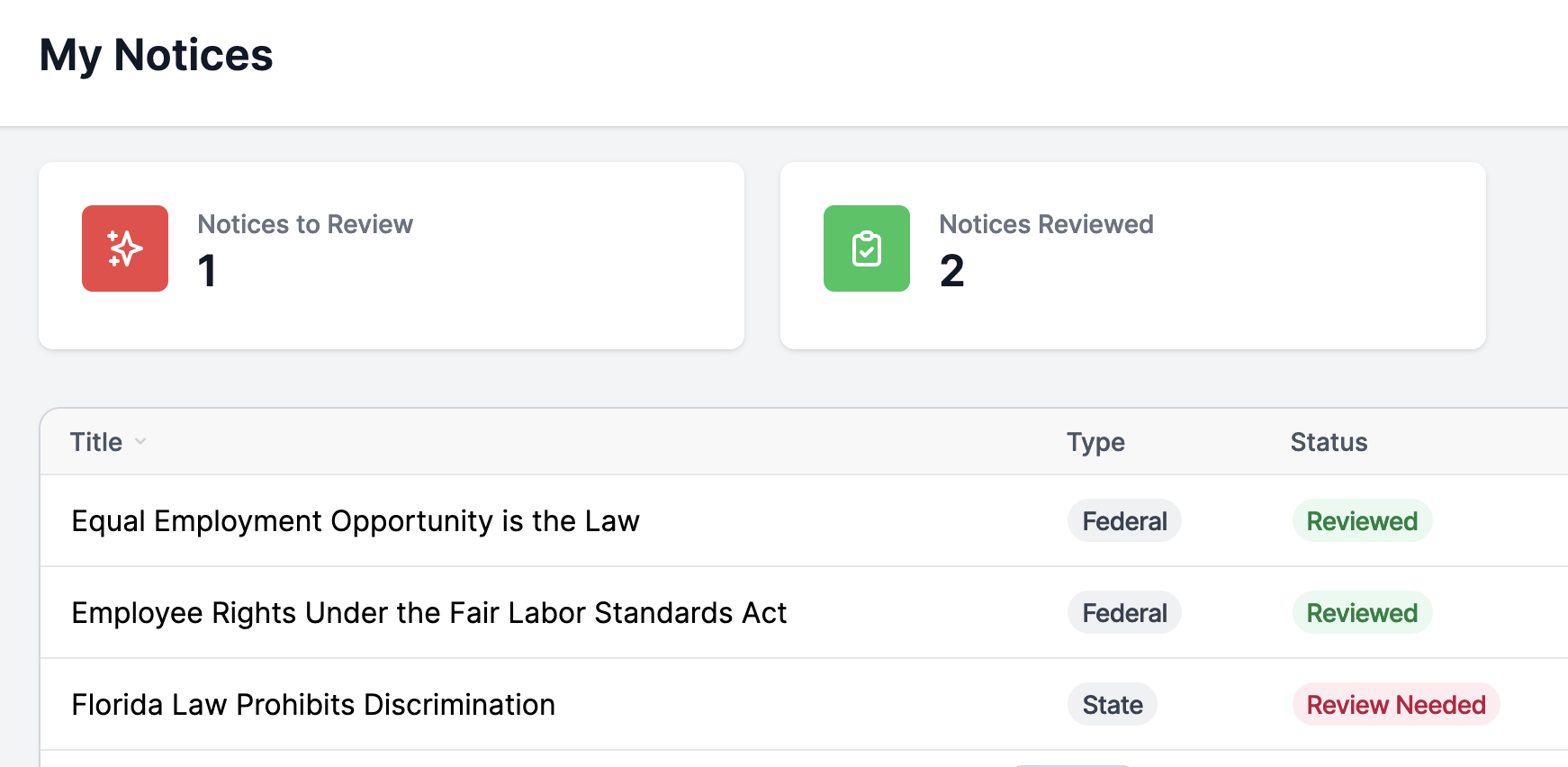Open Florida Law Prohibits Discrimination notice

[x=313, y=705]
